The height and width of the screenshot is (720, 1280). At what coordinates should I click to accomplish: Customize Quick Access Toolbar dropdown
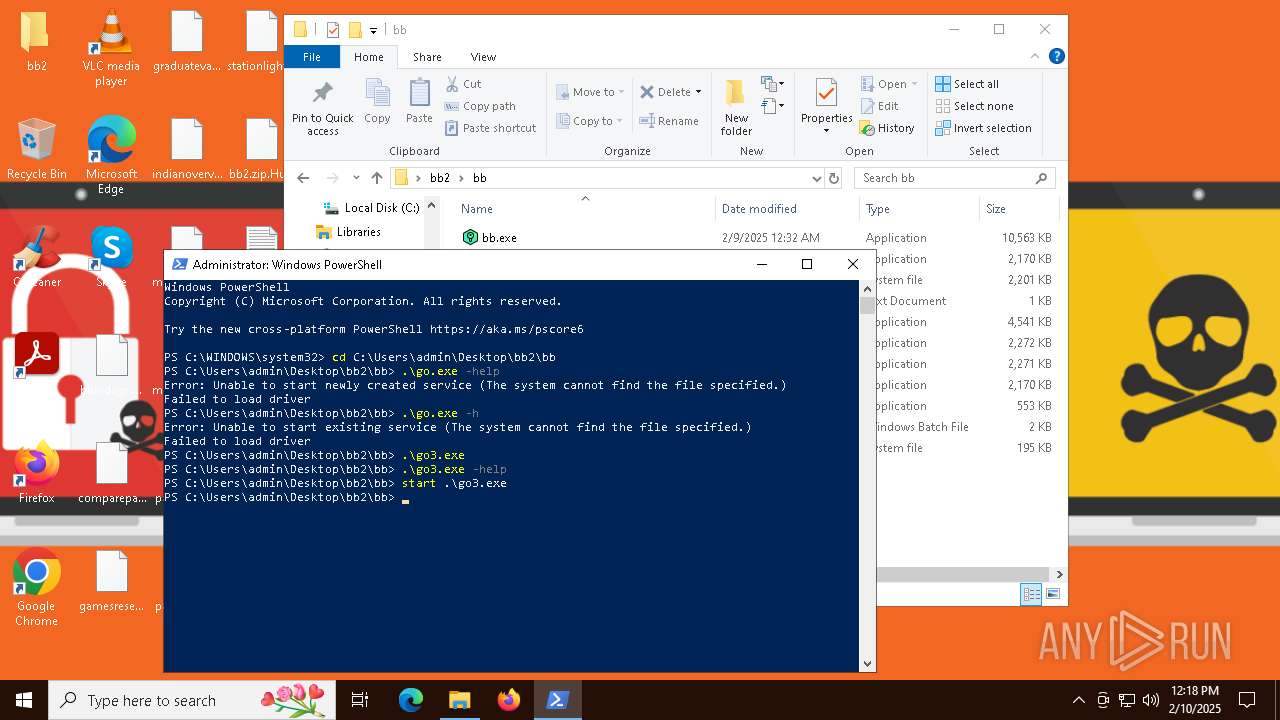click(x=374, y=30)
